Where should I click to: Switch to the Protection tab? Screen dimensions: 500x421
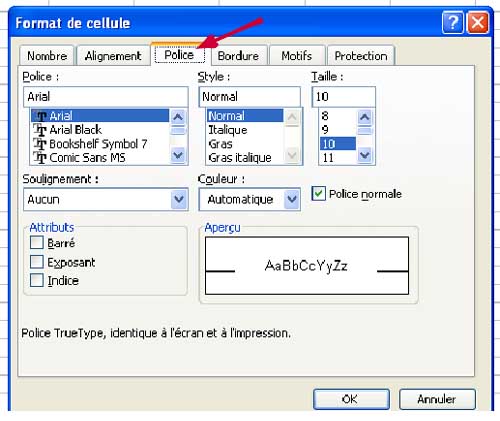point(361,56)
